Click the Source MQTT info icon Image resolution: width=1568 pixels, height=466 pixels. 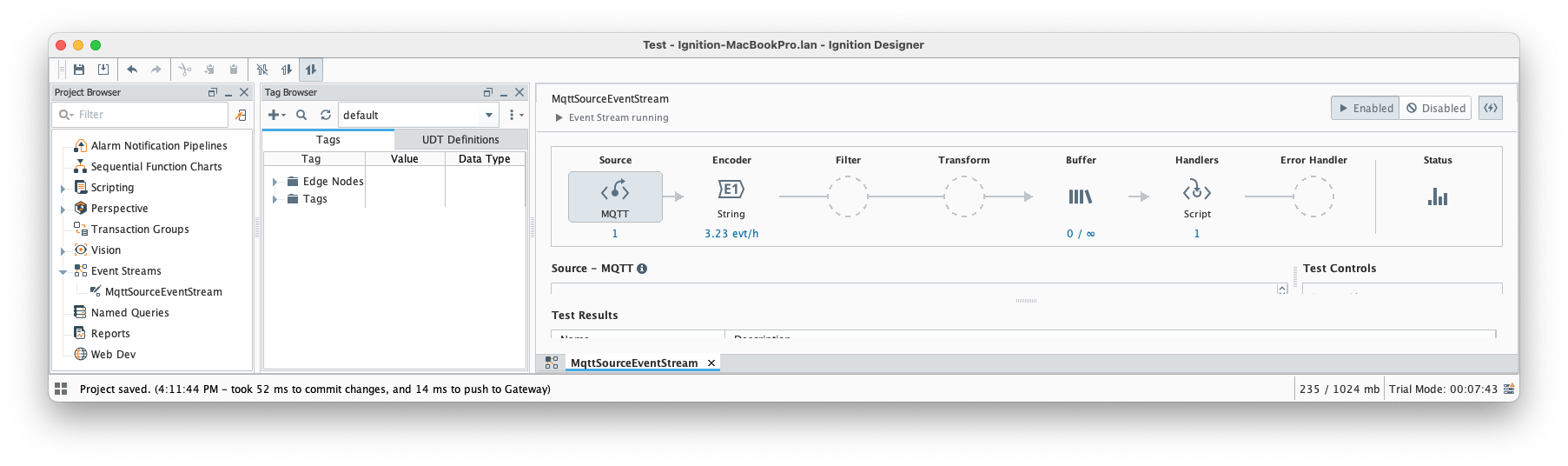(642, 269)
